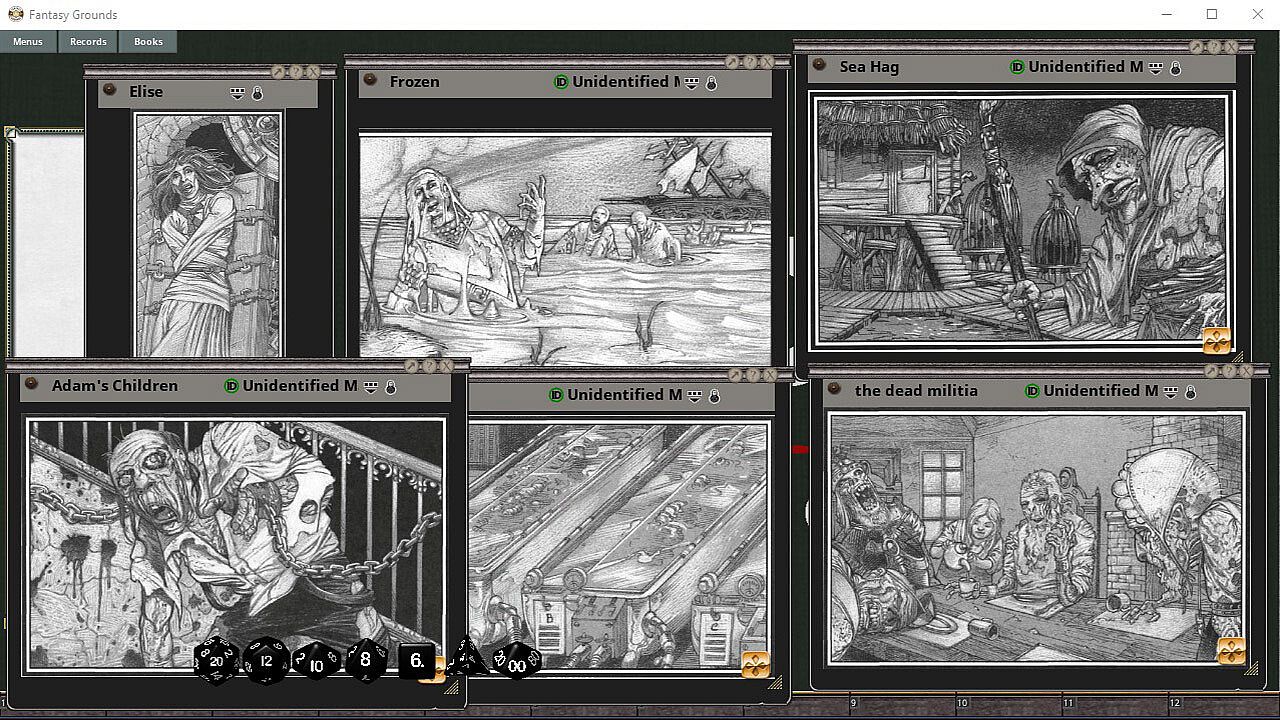This screenshot has width=1280, height=720.
Task: Open help for the dead militia window
Action: [1230, 371]
